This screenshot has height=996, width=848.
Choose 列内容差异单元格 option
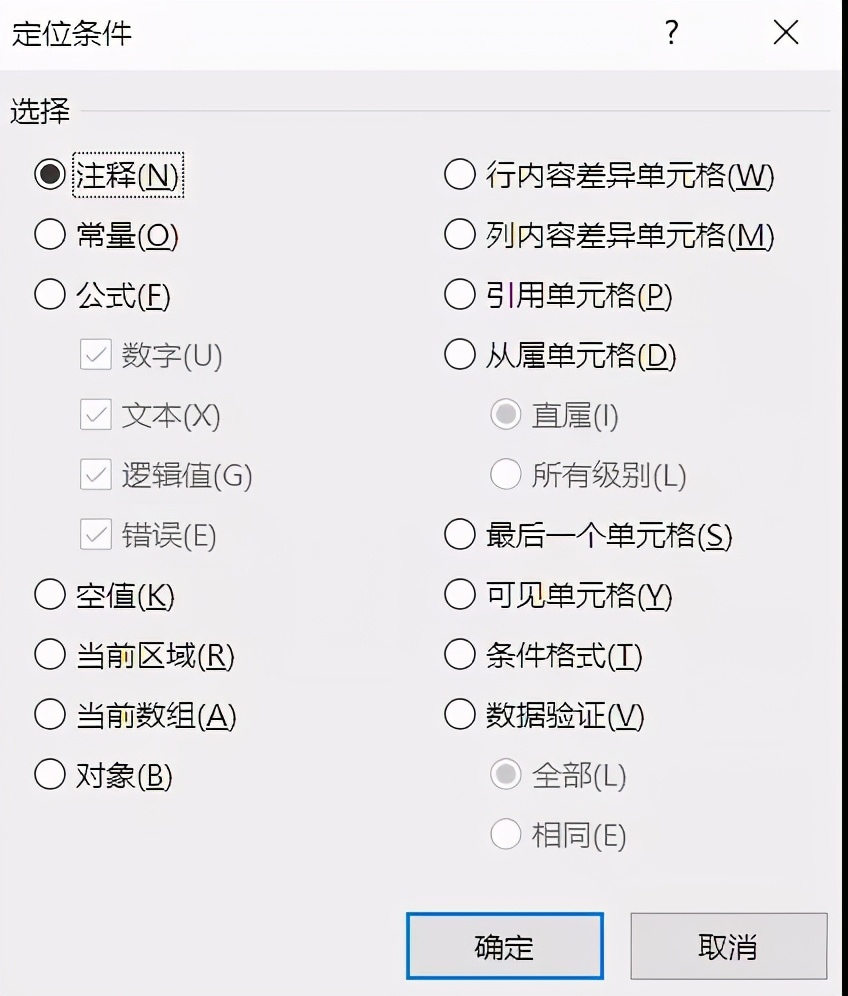pos(459,235)
